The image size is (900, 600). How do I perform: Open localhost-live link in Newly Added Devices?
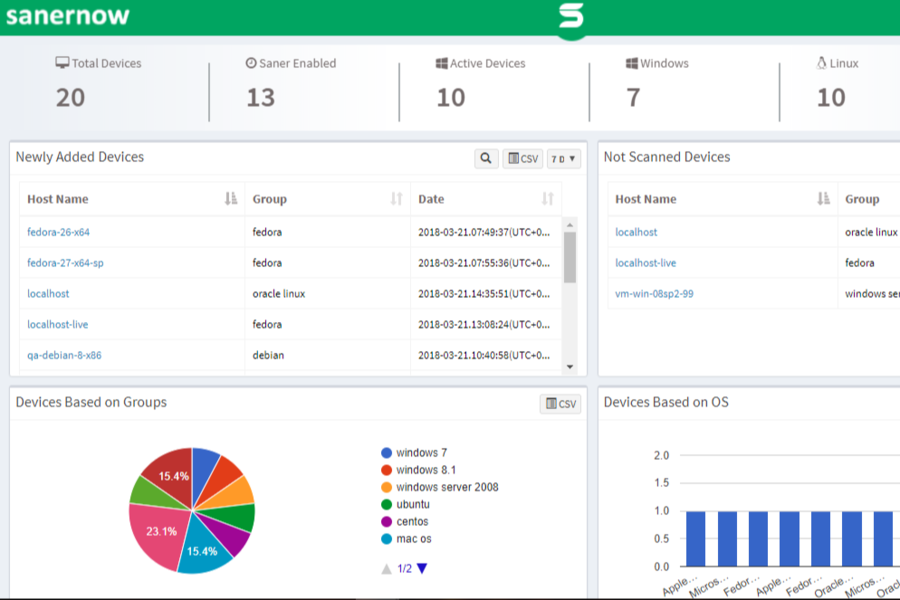point(58,324)
